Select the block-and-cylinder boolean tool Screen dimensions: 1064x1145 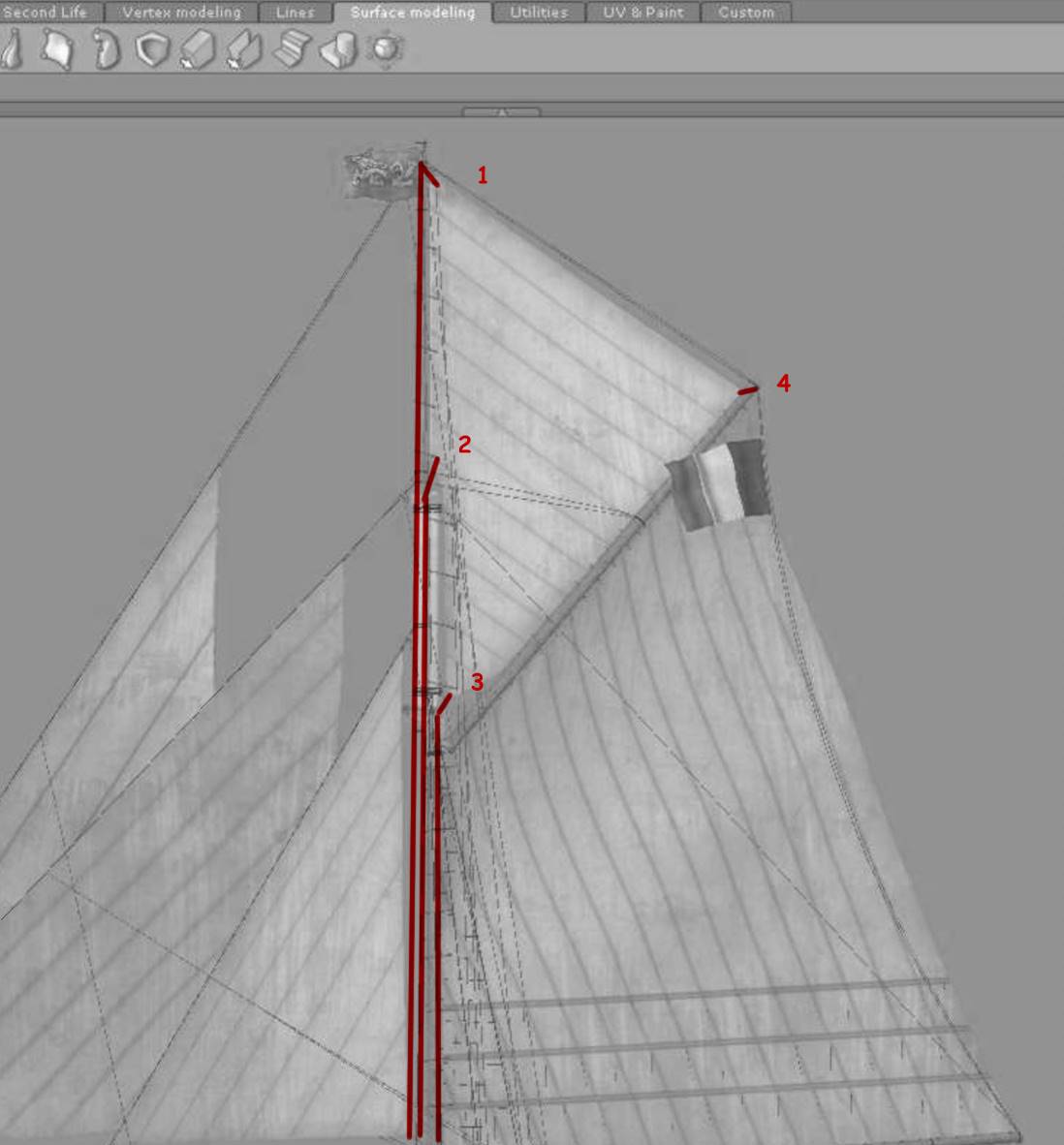(x=339, y=50)
